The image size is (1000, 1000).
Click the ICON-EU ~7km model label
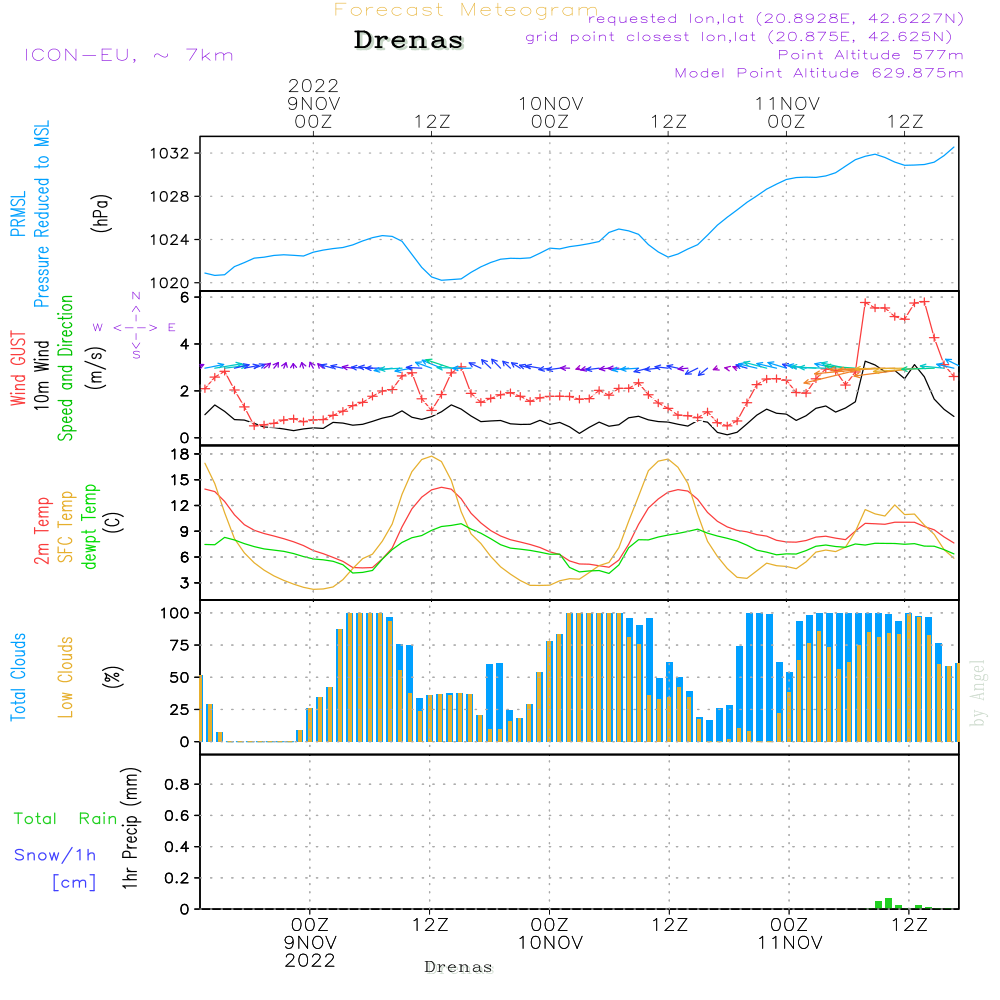tap(128, 55)
